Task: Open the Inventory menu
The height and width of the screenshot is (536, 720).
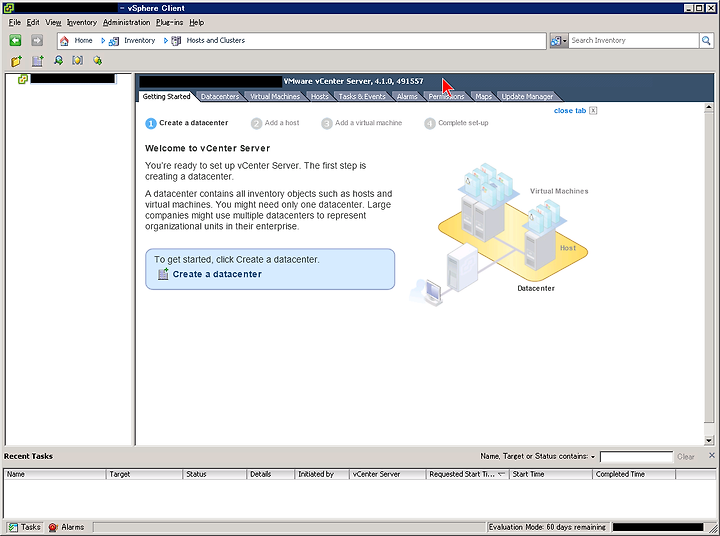Action: (82, 22)
